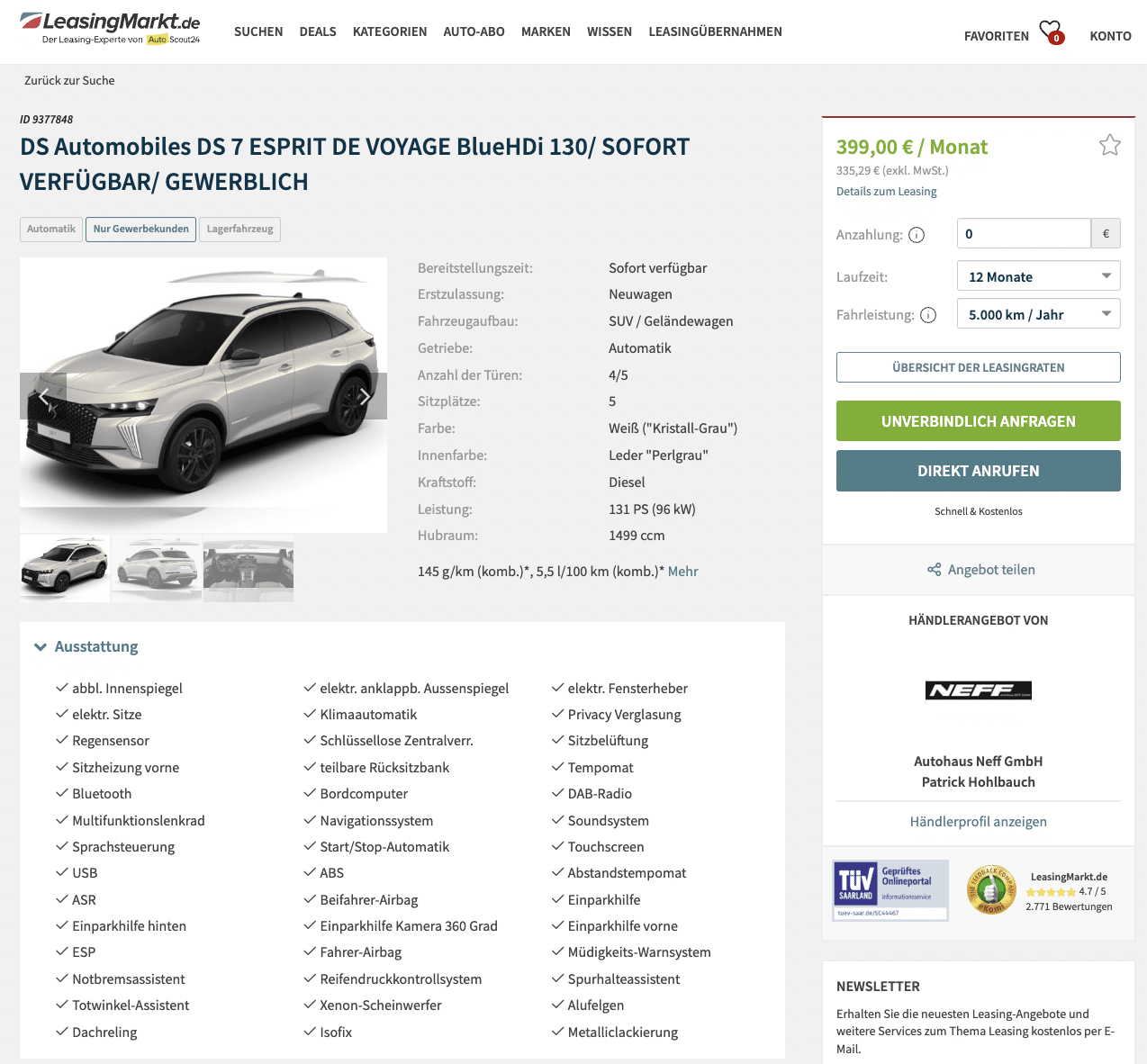The image size is (1147, 1064).
Task: Click the Müdigkeits-Warnsystem equipment entry
Action: click(639, 952)
